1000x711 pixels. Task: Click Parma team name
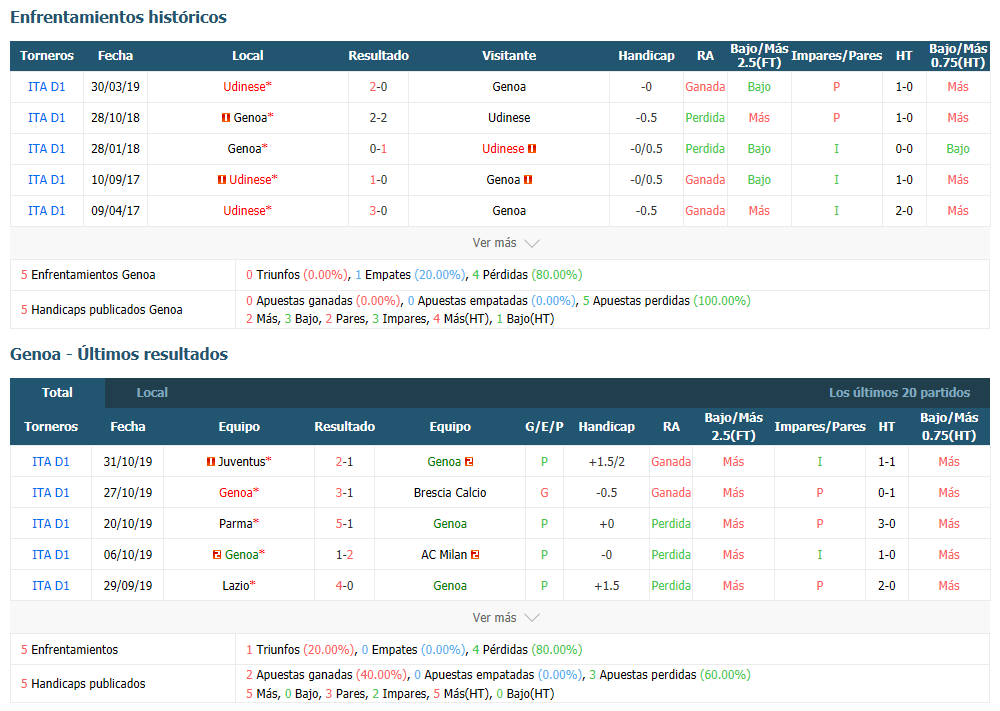[x=236, y=524]
